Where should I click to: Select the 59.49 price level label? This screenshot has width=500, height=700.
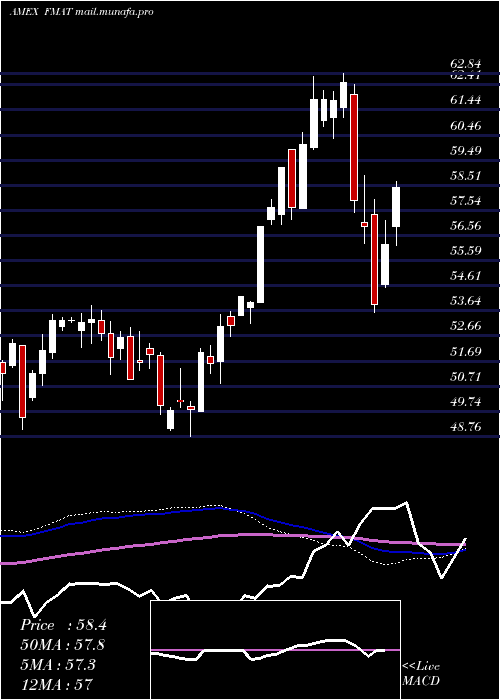tap(466, 150)
